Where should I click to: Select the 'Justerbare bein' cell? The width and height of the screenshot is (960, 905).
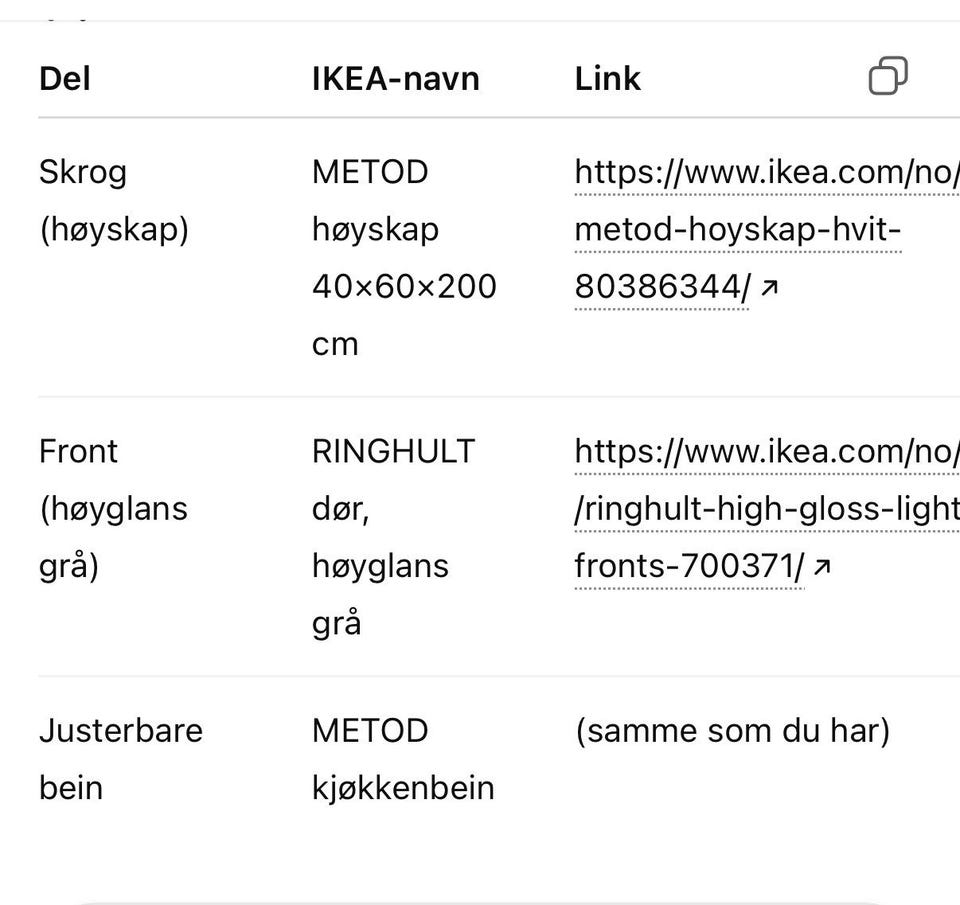pyautogui.click(x=120, y=759)
